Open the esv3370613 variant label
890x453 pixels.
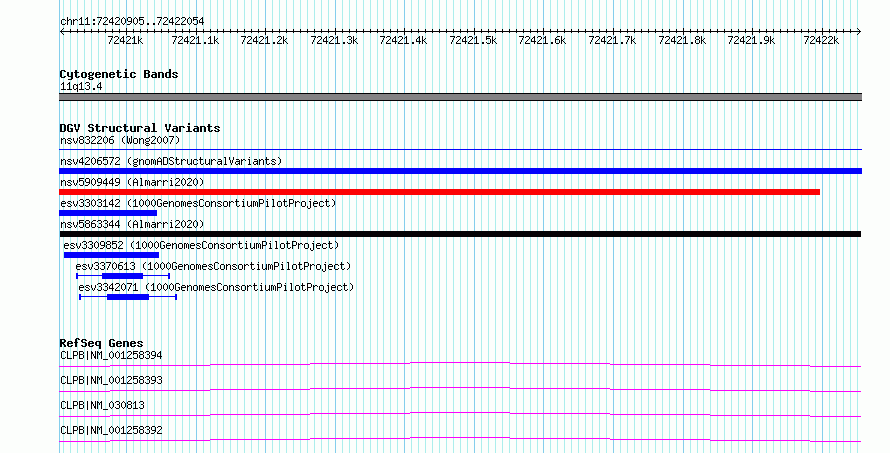tap(213, 266)
